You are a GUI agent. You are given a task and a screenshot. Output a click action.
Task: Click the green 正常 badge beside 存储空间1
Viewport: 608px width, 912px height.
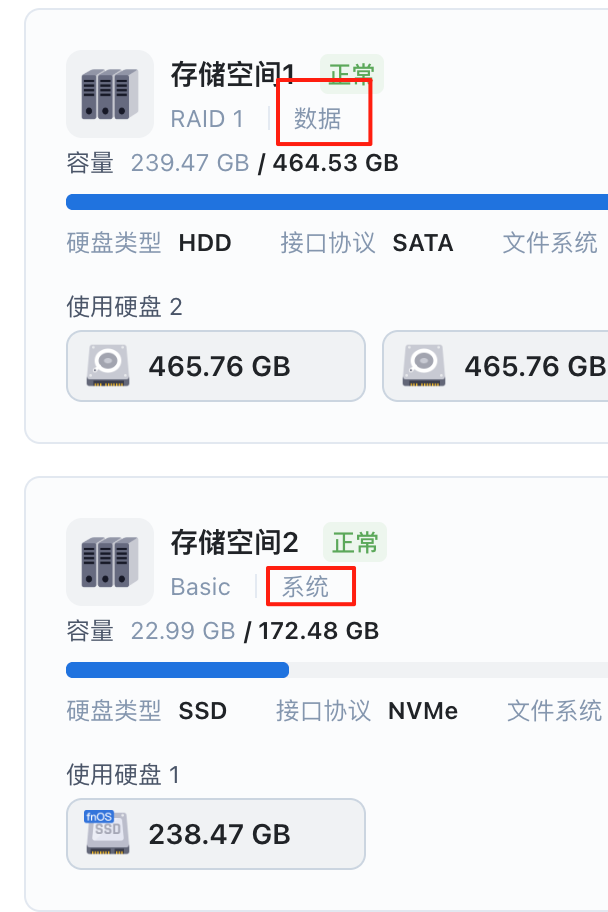click(x=352, y=75)
